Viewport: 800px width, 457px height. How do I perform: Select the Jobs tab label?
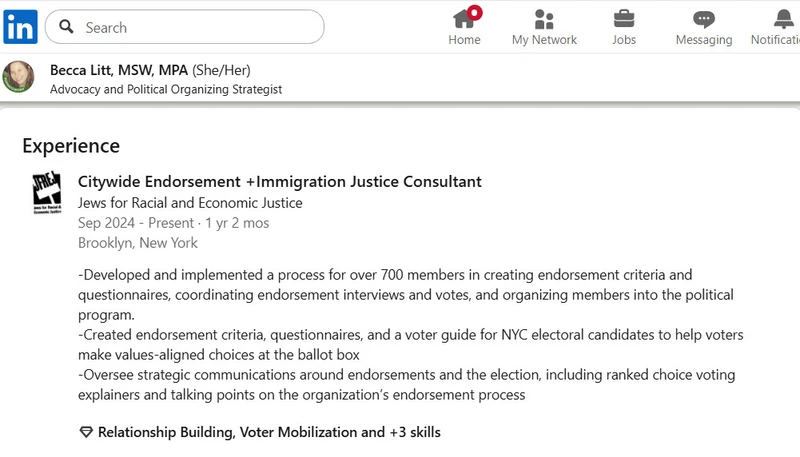click(x=624, y=40)
